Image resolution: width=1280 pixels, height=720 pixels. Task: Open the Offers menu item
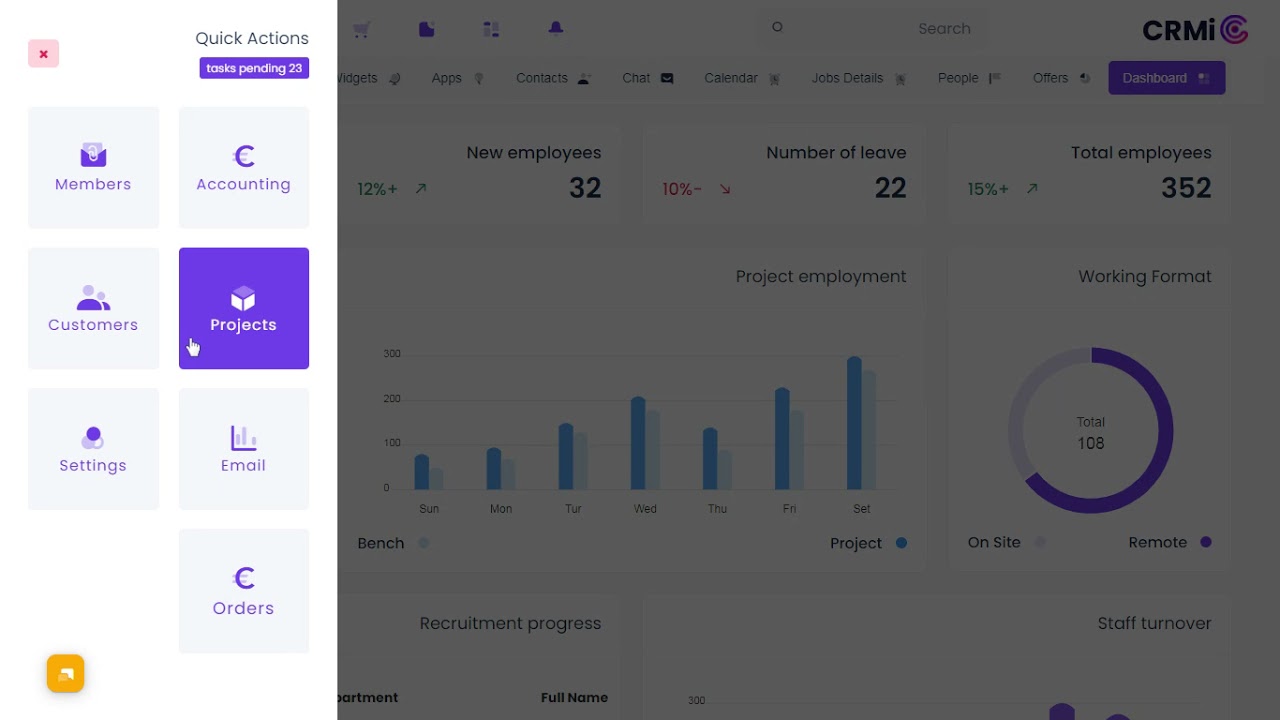1061,78
